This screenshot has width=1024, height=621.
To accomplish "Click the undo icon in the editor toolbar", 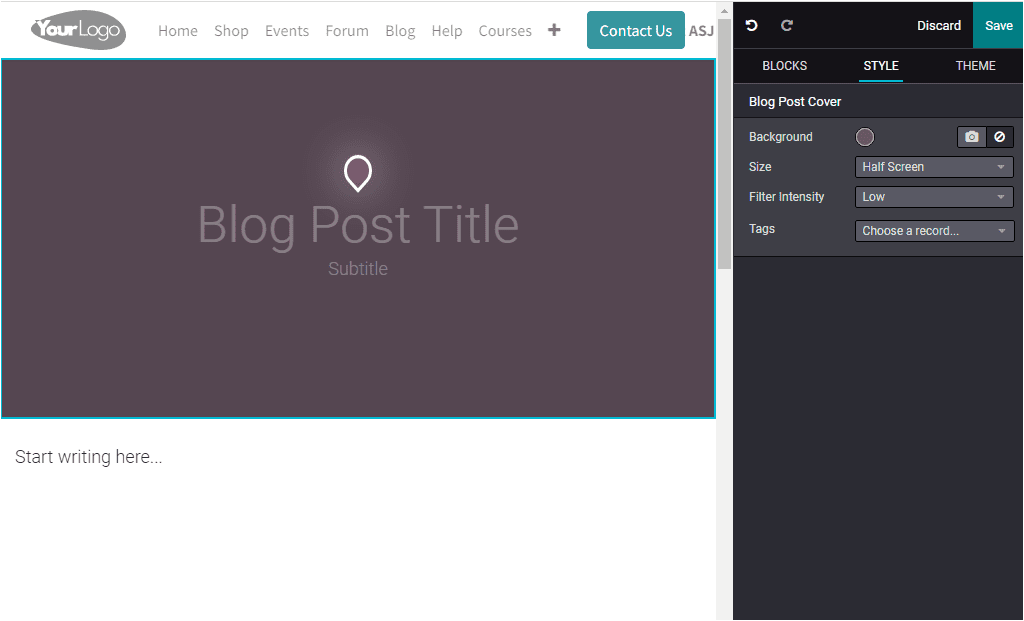I will point(751,25).
